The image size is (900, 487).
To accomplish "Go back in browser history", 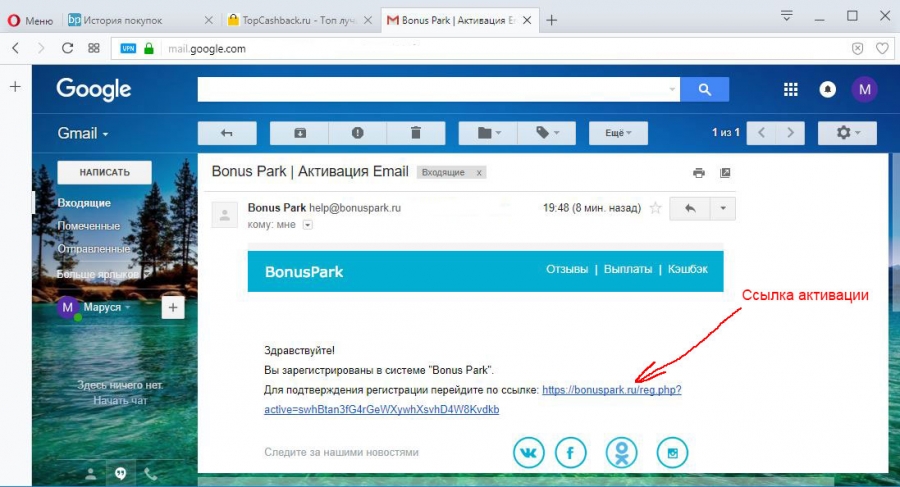I will 16,48.
